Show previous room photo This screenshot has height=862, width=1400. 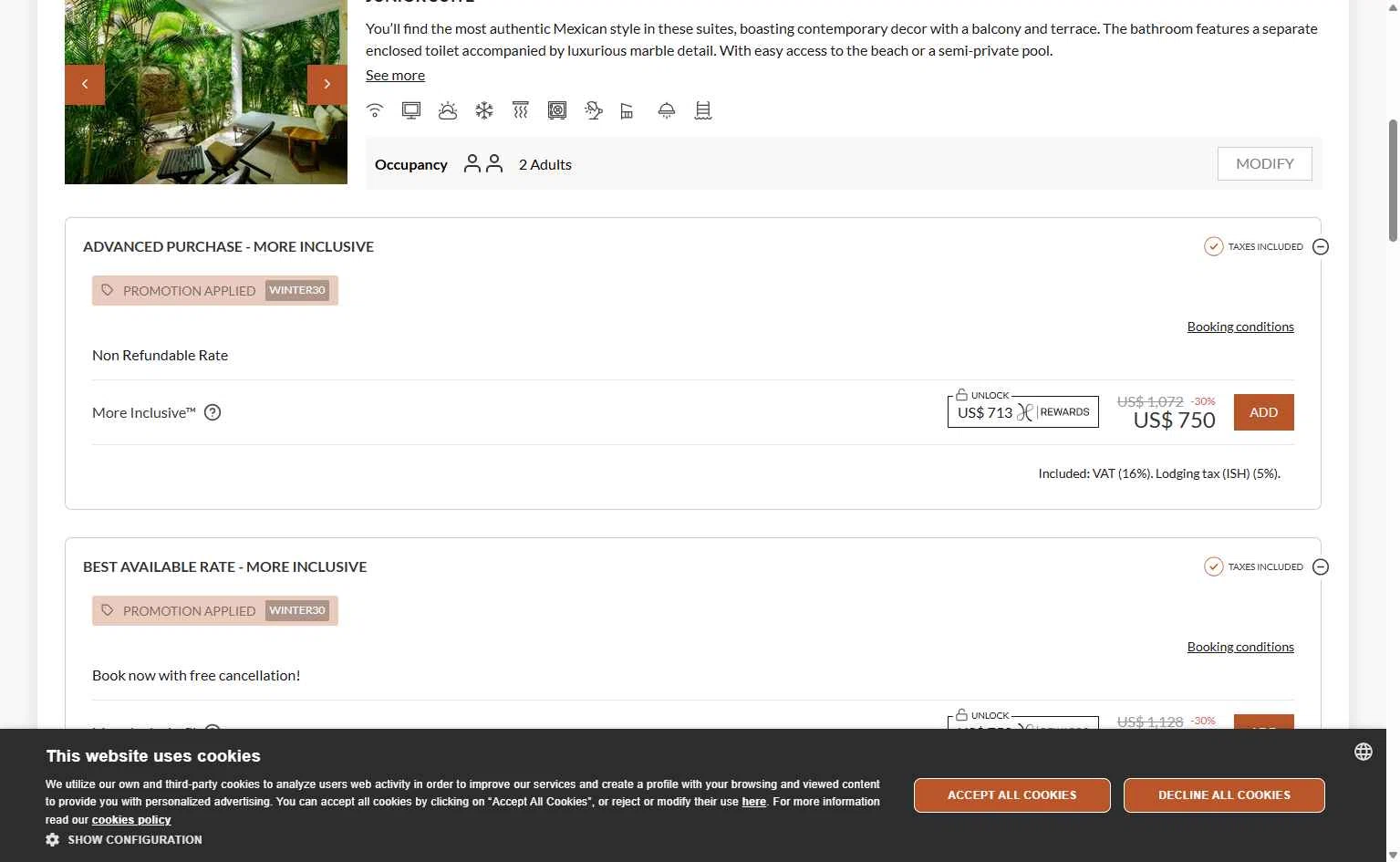point(85,85)
